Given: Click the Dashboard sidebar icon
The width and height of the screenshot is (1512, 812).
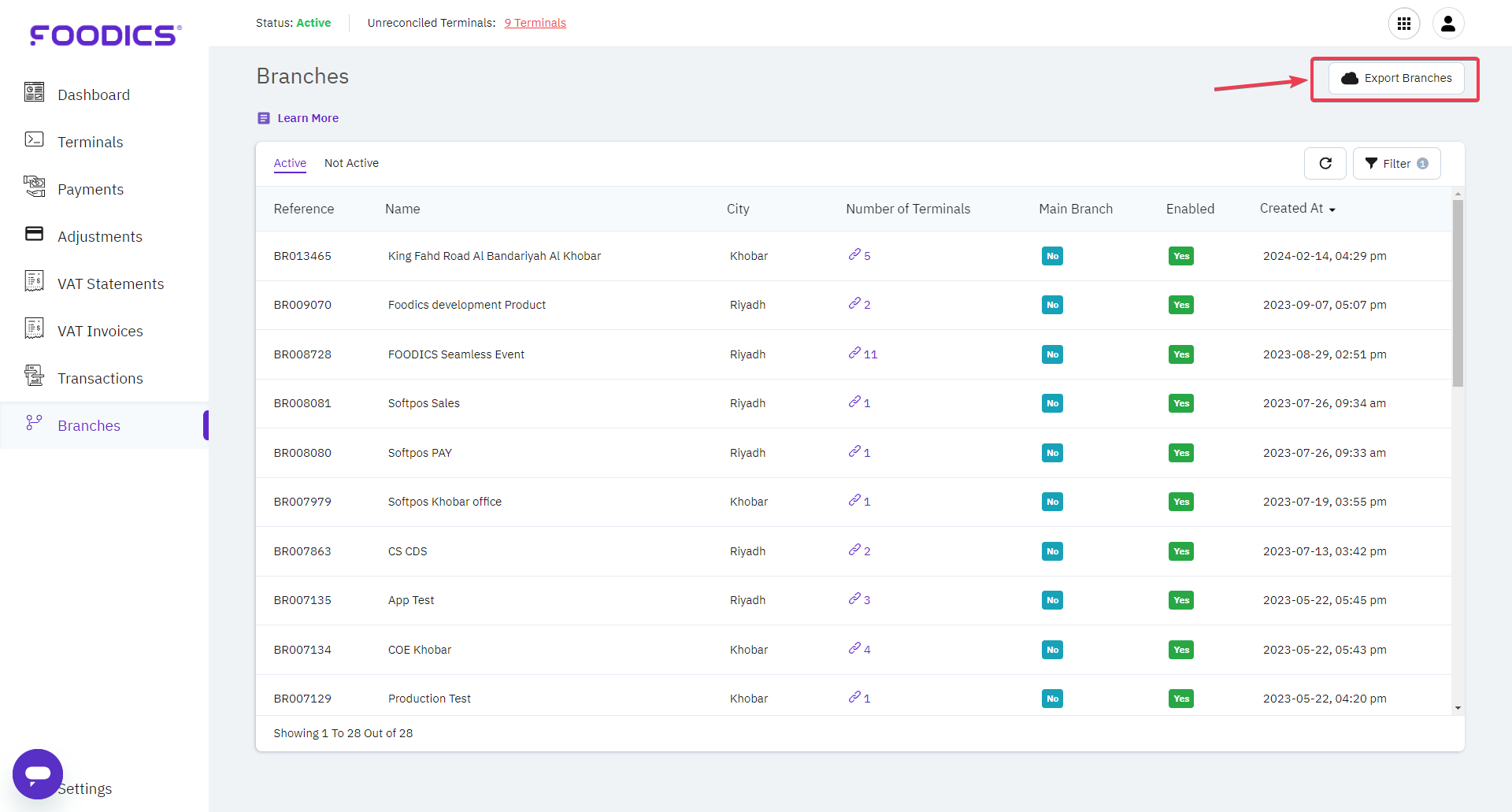Looking at the screenshot, I should click(34, 93).
